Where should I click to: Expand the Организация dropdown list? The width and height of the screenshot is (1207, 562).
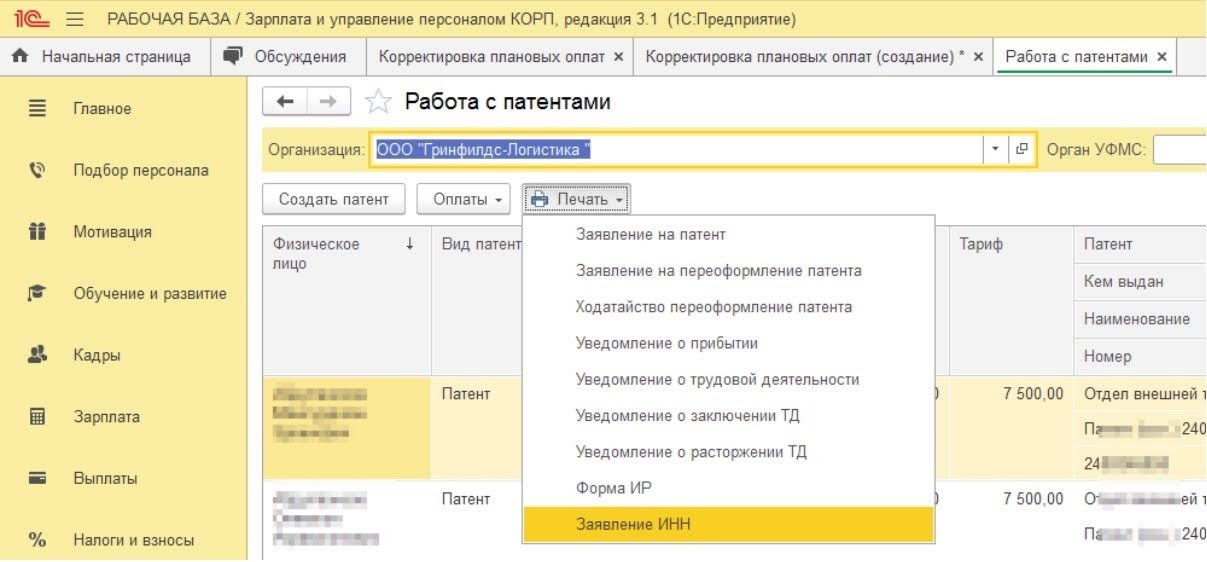(995, 149)
